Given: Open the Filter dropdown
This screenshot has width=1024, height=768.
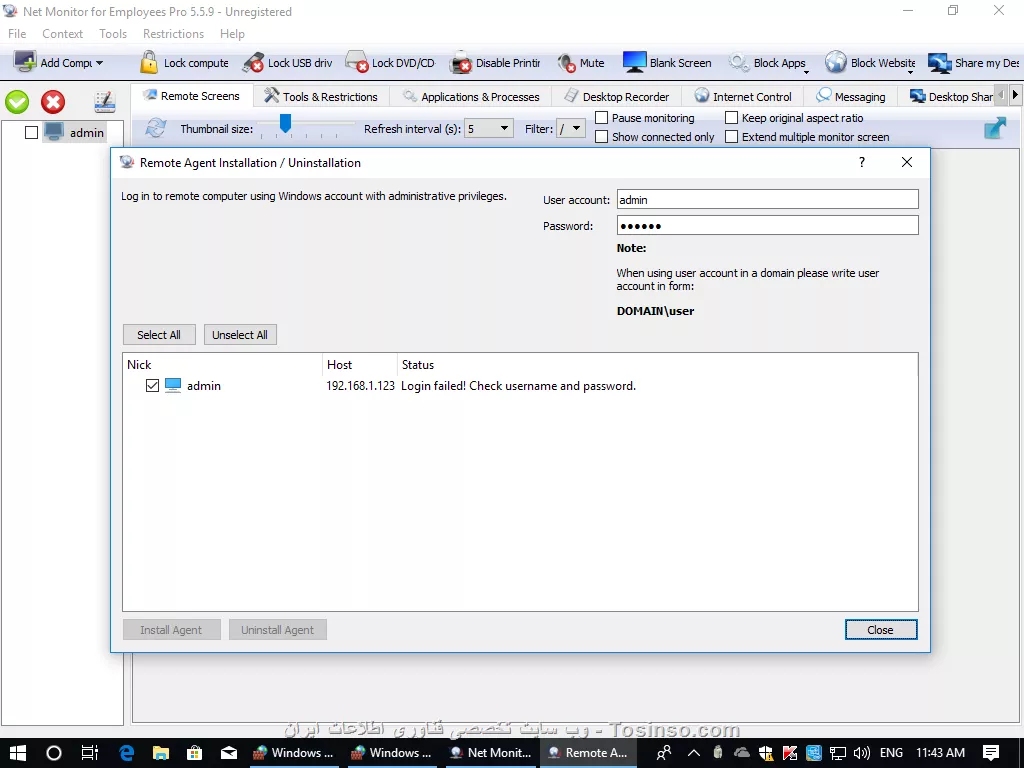Looking at the screenshot, I should (571, 129).
